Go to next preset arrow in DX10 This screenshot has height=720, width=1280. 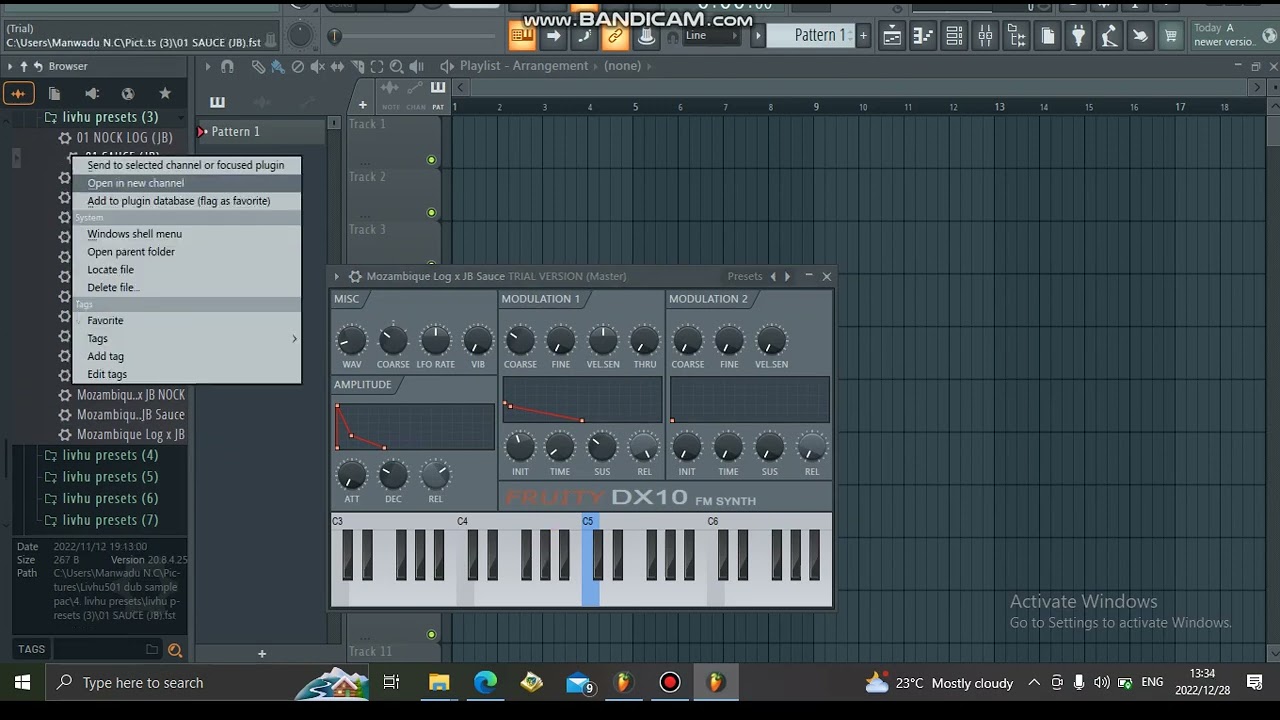coord(787,276)
